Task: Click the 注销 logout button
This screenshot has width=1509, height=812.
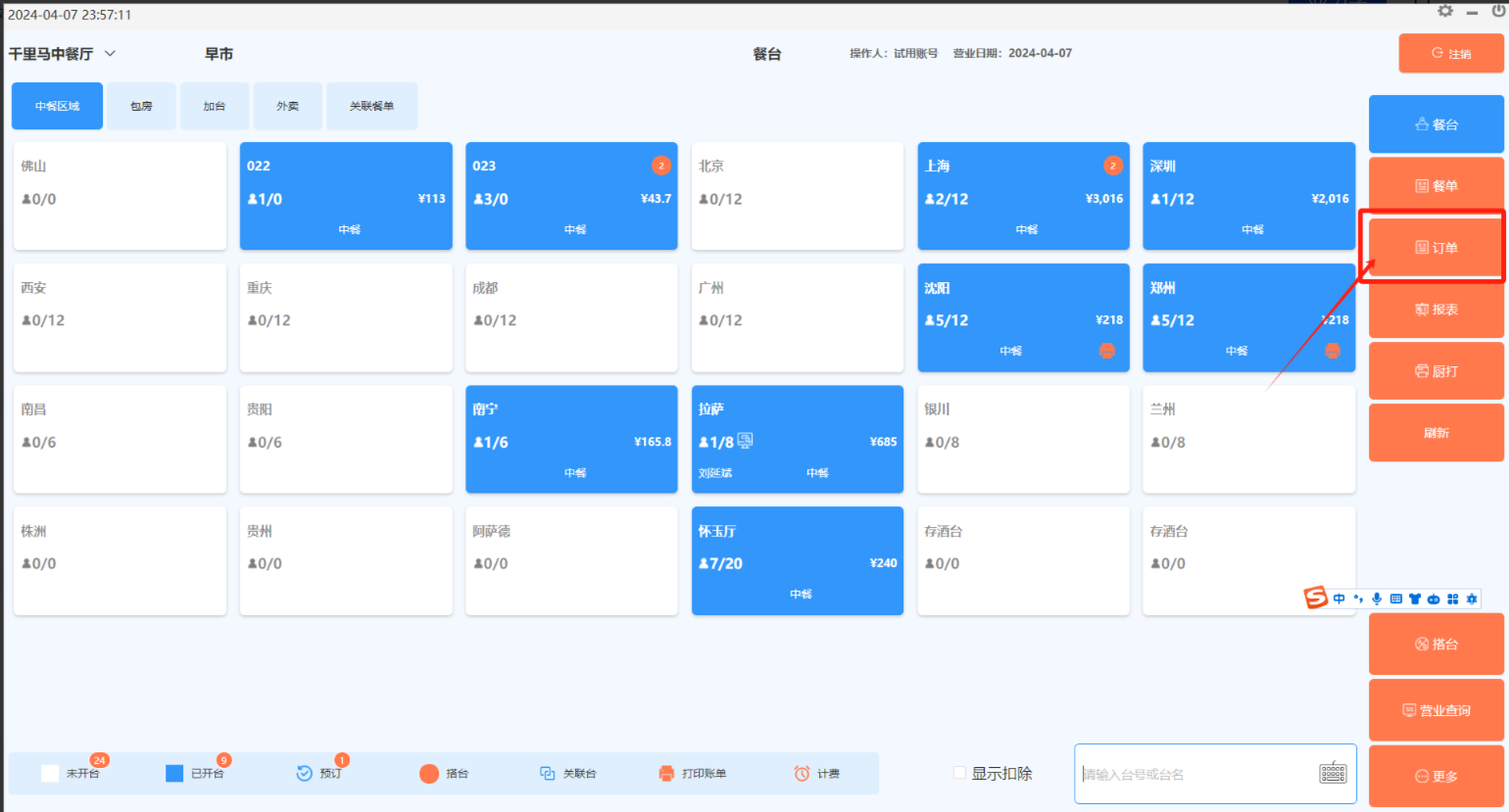Action: click(1450, 54)
